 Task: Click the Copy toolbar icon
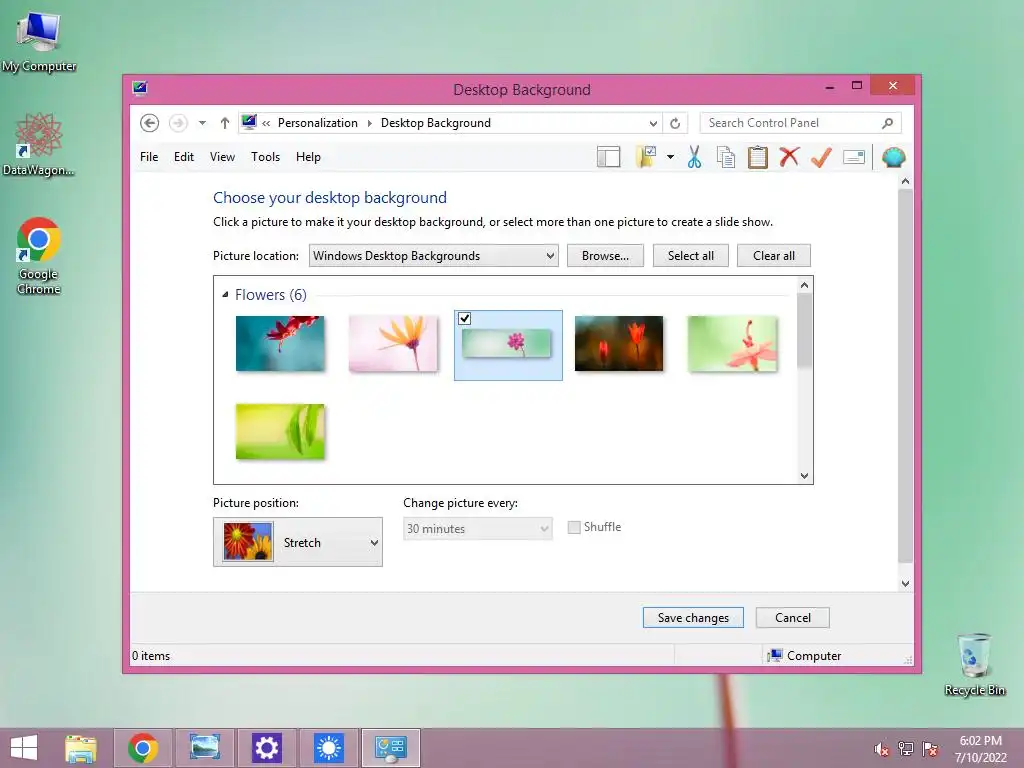tap(726, 157)
